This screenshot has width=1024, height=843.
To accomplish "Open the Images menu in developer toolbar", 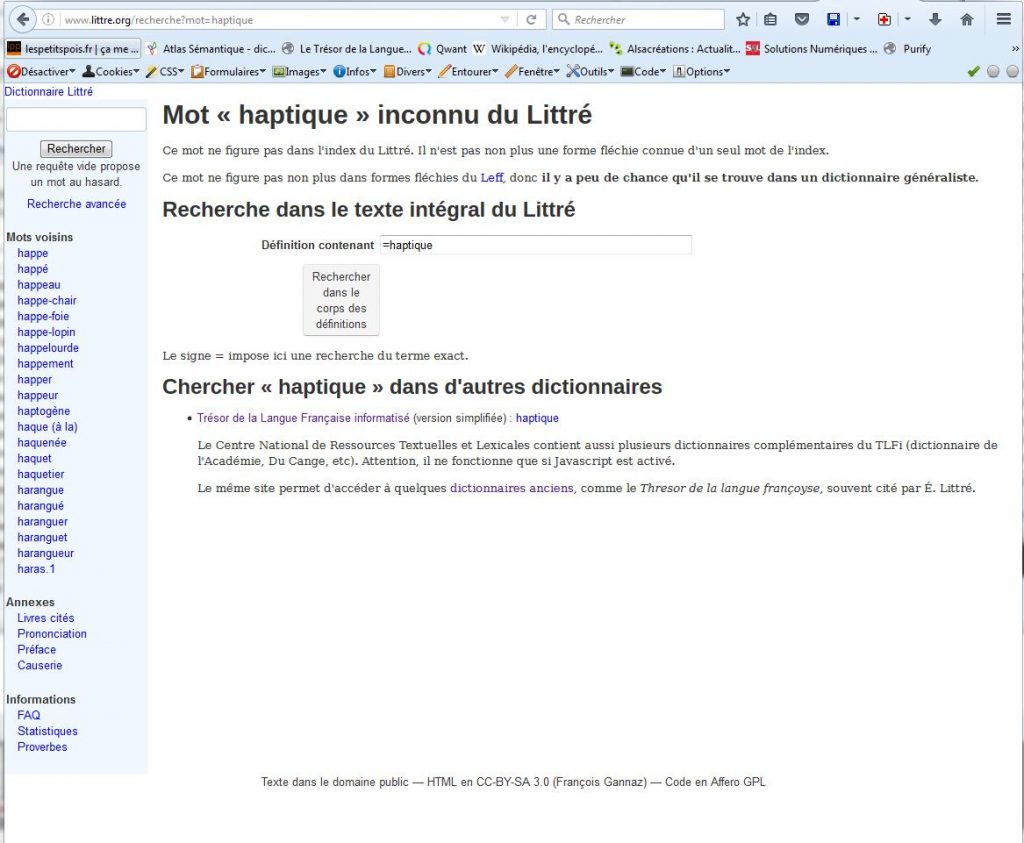I will [x=299, y=71].
